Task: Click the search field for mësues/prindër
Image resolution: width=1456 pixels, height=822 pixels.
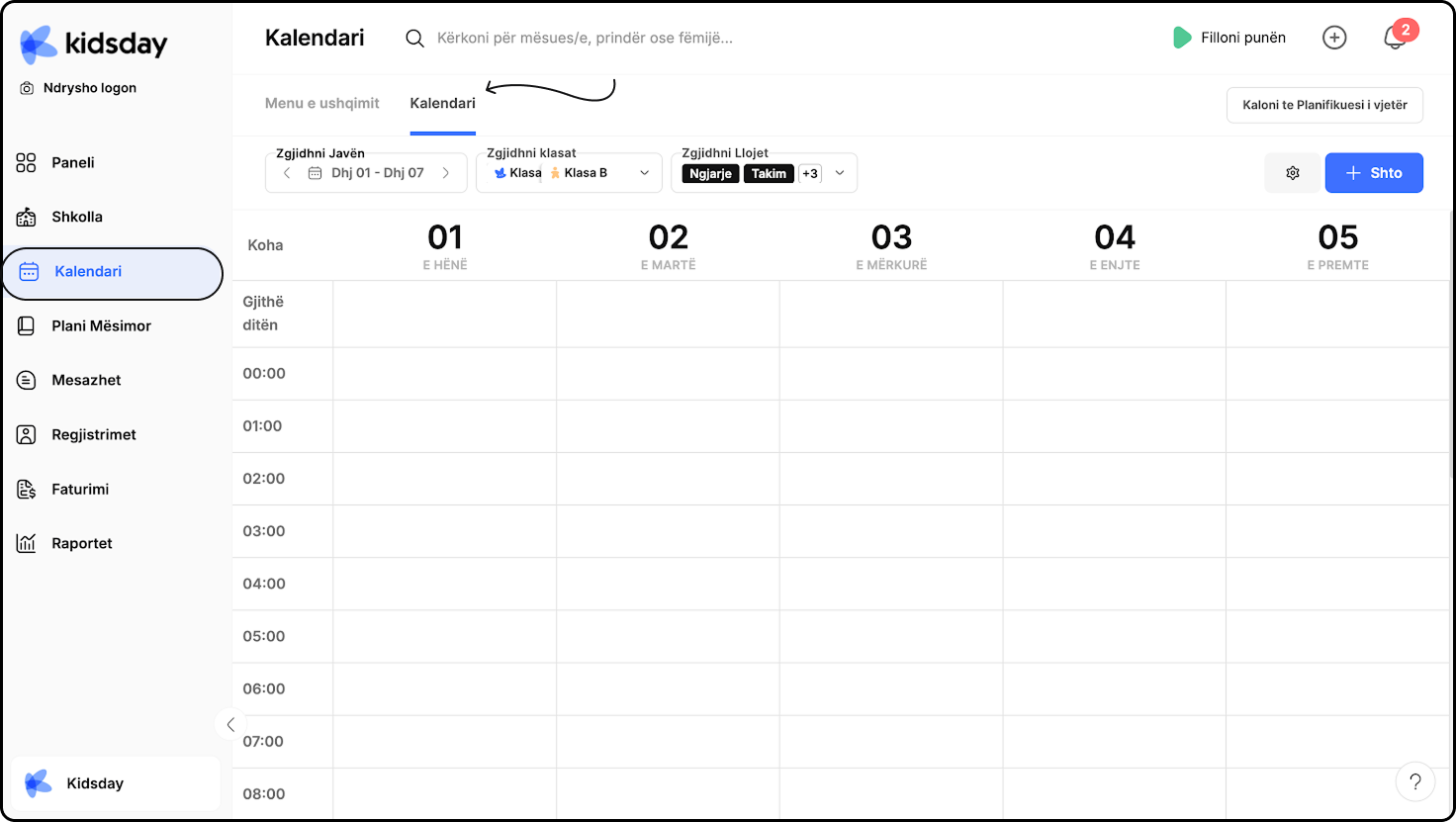Action: 585,39
